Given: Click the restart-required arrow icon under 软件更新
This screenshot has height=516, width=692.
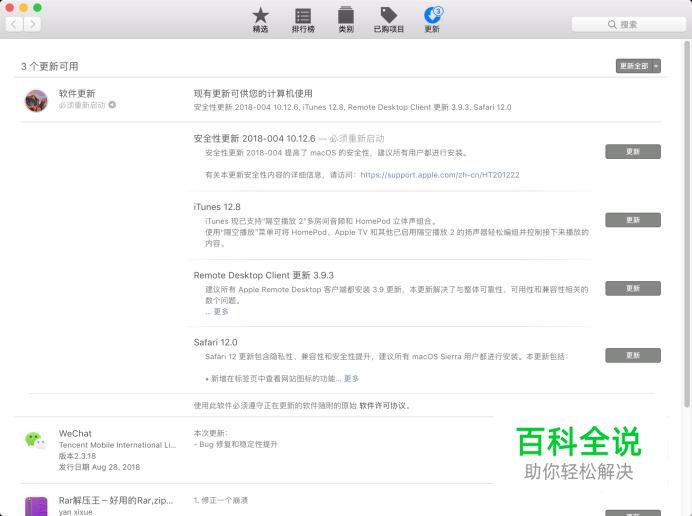Looking at the screenshot, I should [112, 105].
